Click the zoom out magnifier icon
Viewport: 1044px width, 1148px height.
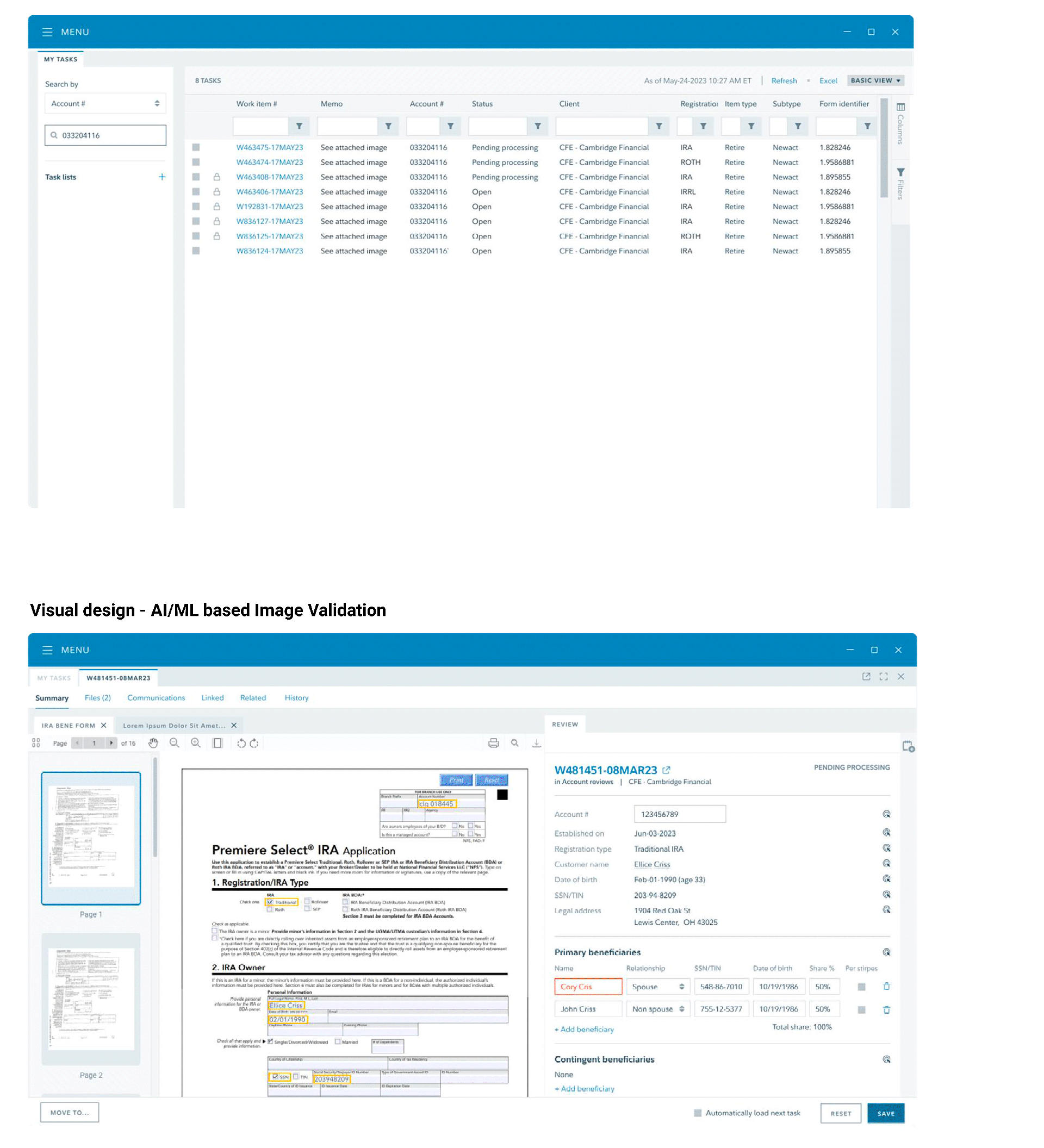pyautogui.click(x=175, y=743)
